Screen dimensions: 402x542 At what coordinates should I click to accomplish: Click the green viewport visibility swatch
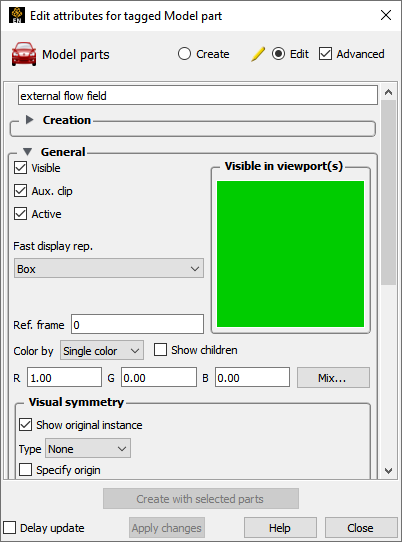coord(290,254)
